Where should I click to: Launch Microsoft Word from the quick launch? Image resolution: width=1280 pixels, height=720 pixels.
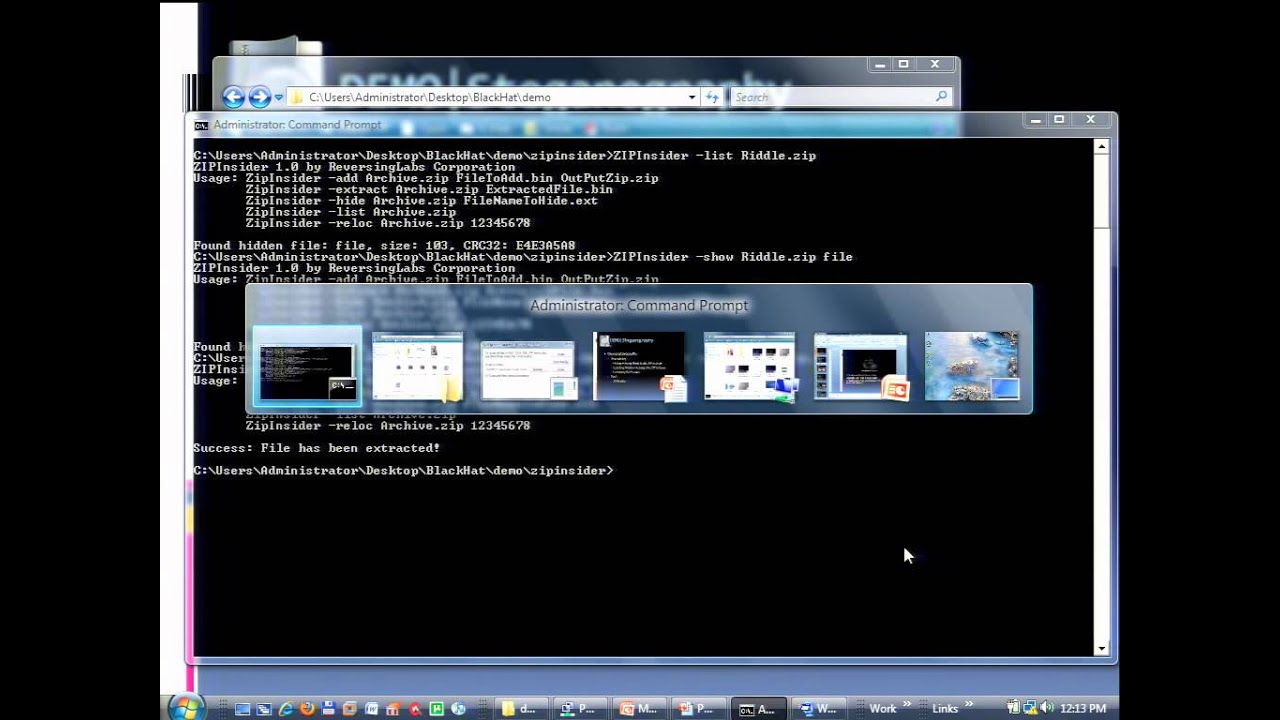371,709
